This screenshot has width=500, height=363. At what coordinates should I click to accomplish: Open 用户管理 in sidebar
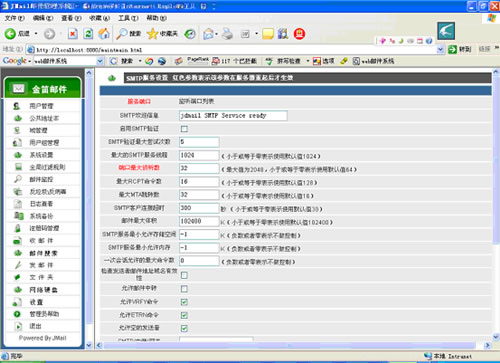pyautogui.click(x=41, y=106)
